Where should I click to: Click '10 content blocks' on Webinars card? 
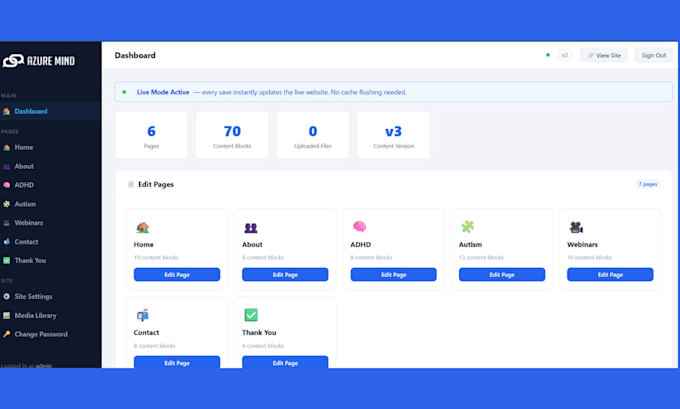point(589,258)
